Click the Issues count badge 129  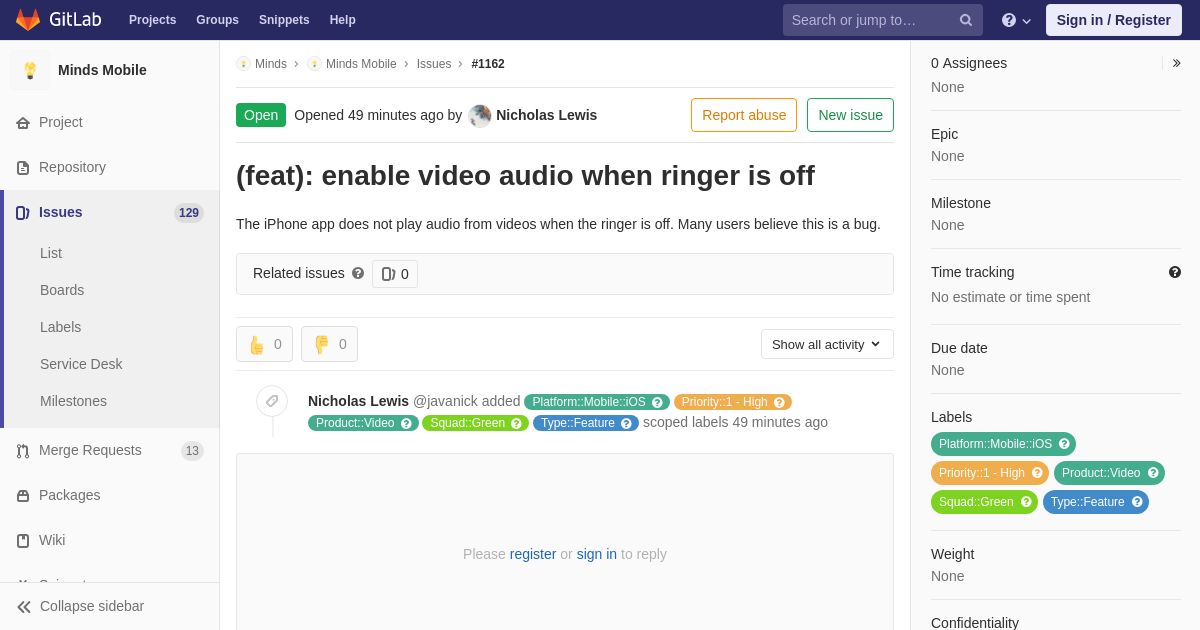coord(189,213)
